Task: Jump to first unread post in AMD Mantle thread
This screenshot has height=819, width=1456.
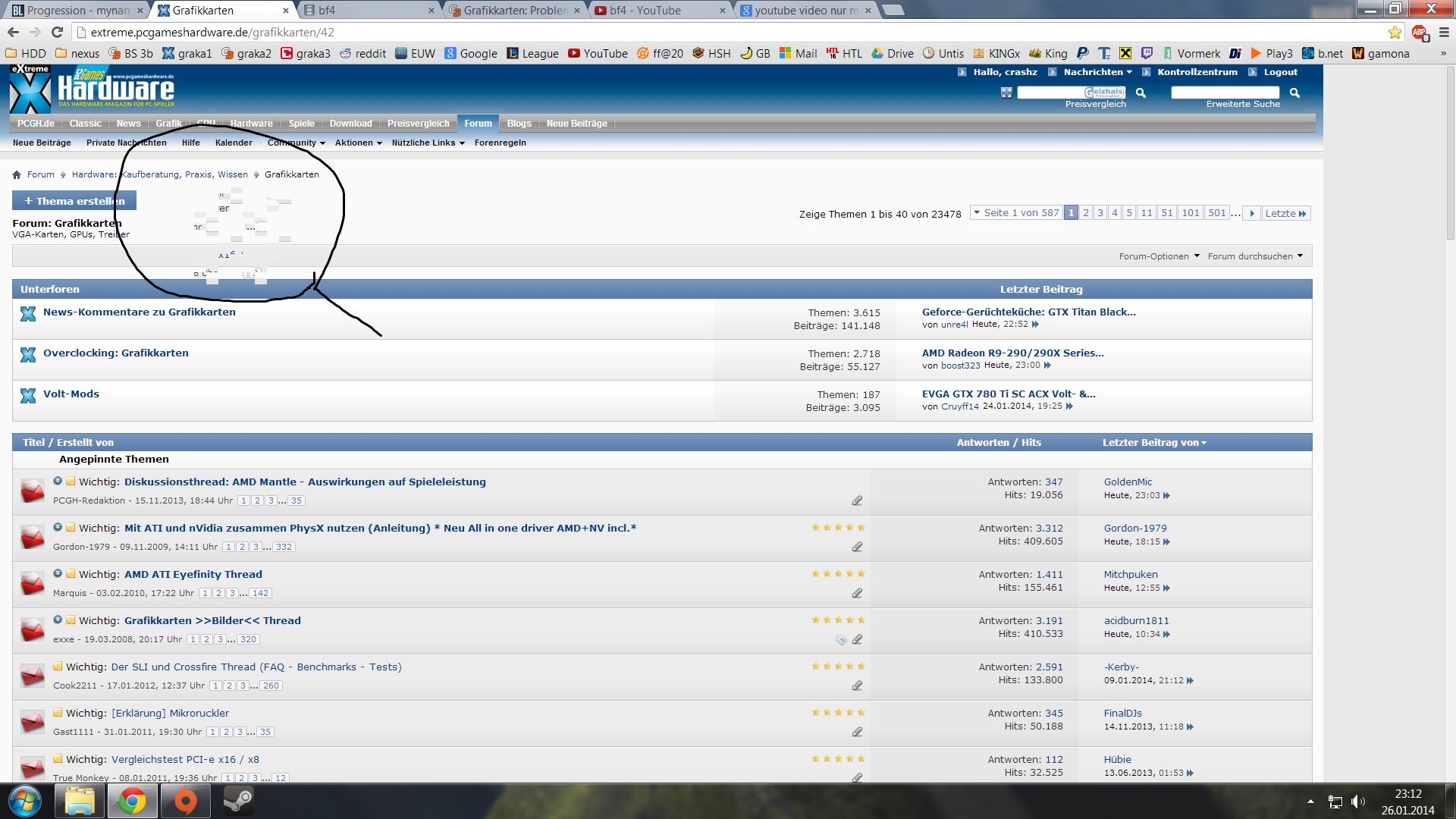Action: 58,481
